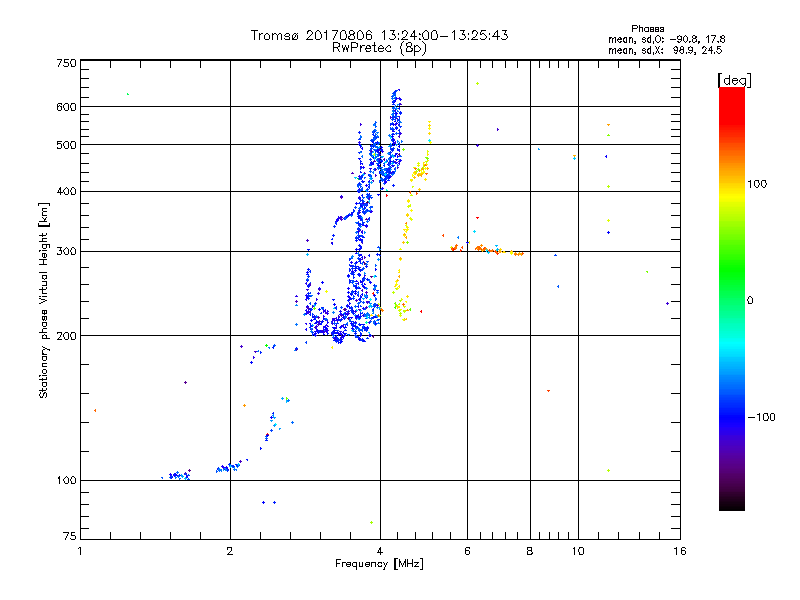The height and width of the screenshot is (600, 800).
Task: Click the 'Phases' heading at top right
Action: 647,29
